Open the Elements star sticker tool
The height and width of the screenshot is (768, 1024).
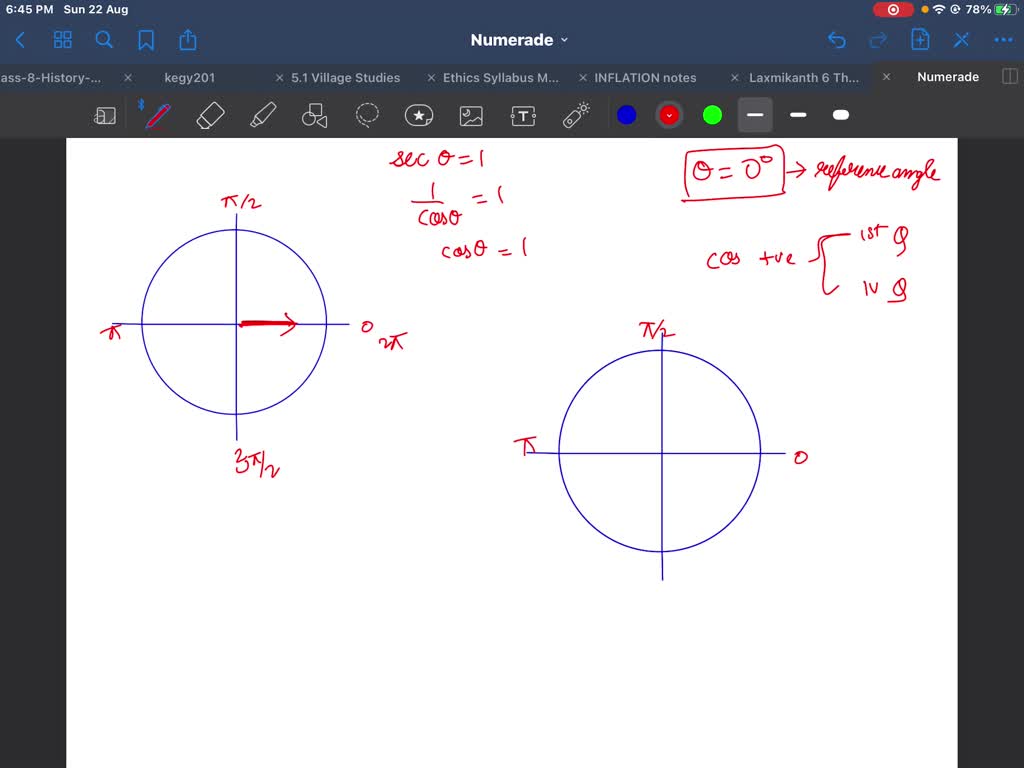[x=419, y=116]
